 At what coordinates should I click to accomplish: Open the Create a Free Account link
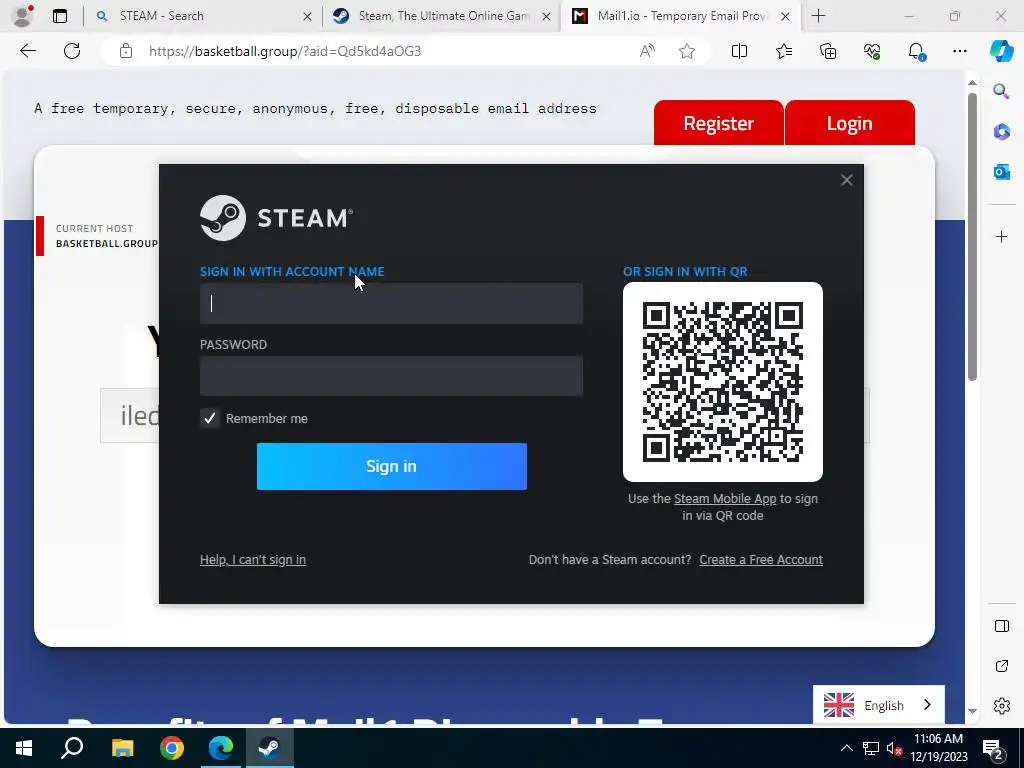(761, 560)
